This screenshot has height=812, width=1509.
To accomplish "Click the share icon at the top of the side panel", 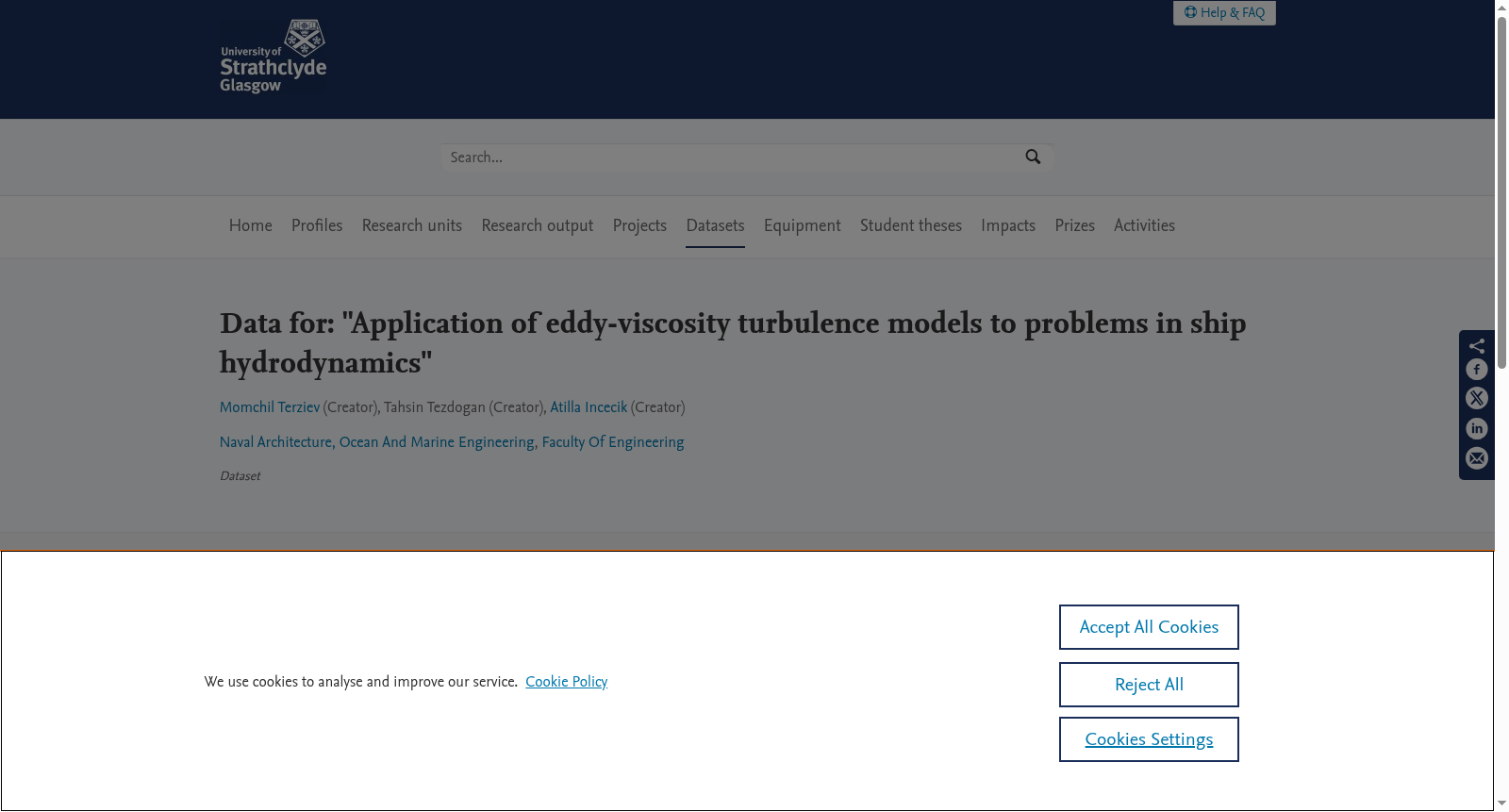I will coord(1477,345).
